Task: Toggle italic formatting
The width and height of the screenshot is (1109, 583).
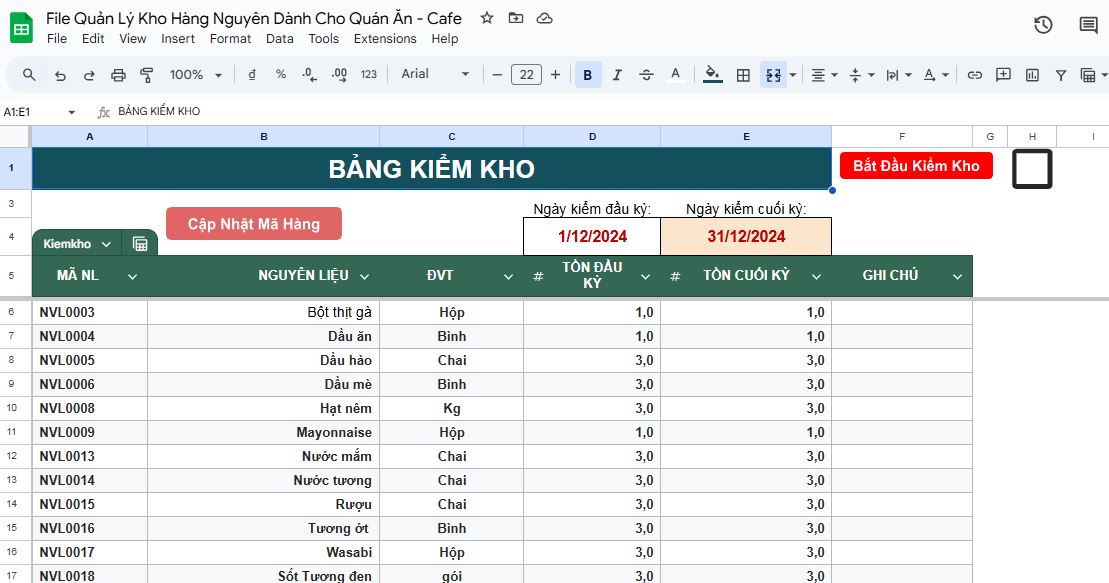Action: coord(617,75)
